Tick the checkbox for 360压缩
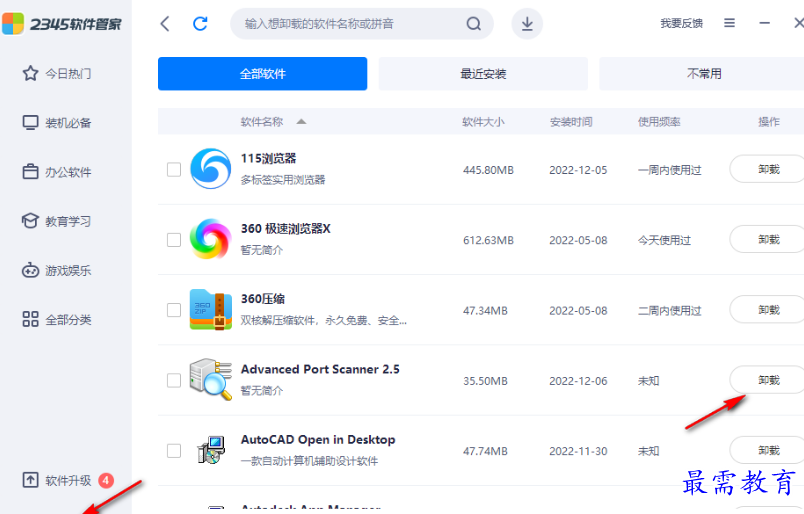 click(x=174, y=310)
